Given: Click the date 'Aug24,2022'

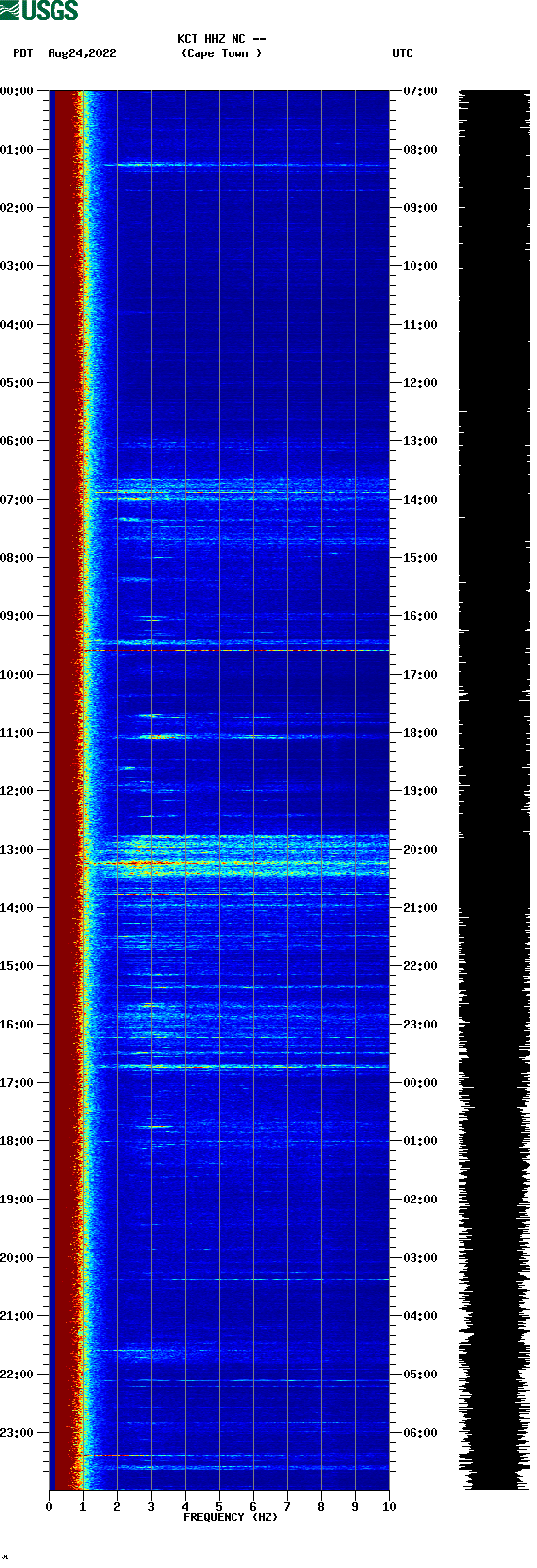Looking at the screenshot, I should [82, 53].
